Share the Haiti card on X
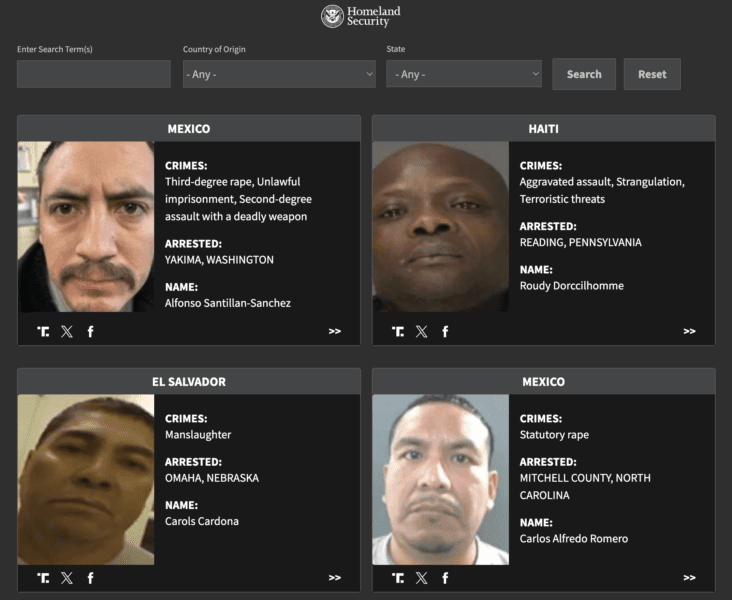732x600 pixels. pyautogui.click(x=422, y=331)
